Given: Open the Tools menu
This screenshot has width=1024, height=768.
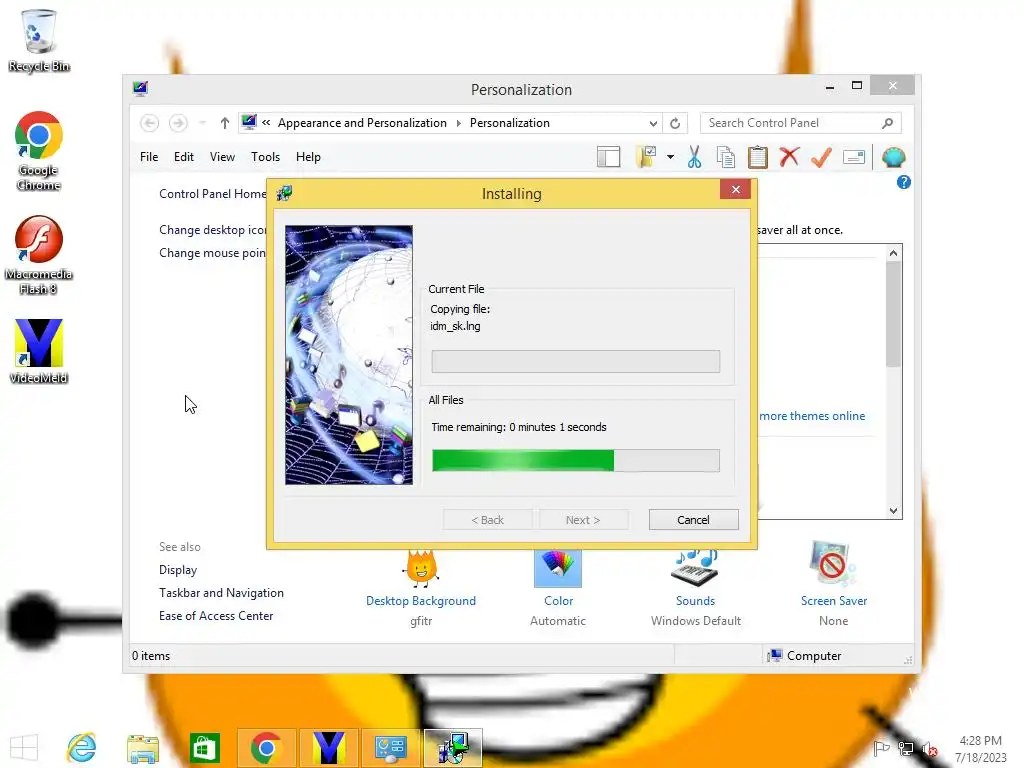Looking at the screenshot, I should pyautogui.click(x=265, y=157).
